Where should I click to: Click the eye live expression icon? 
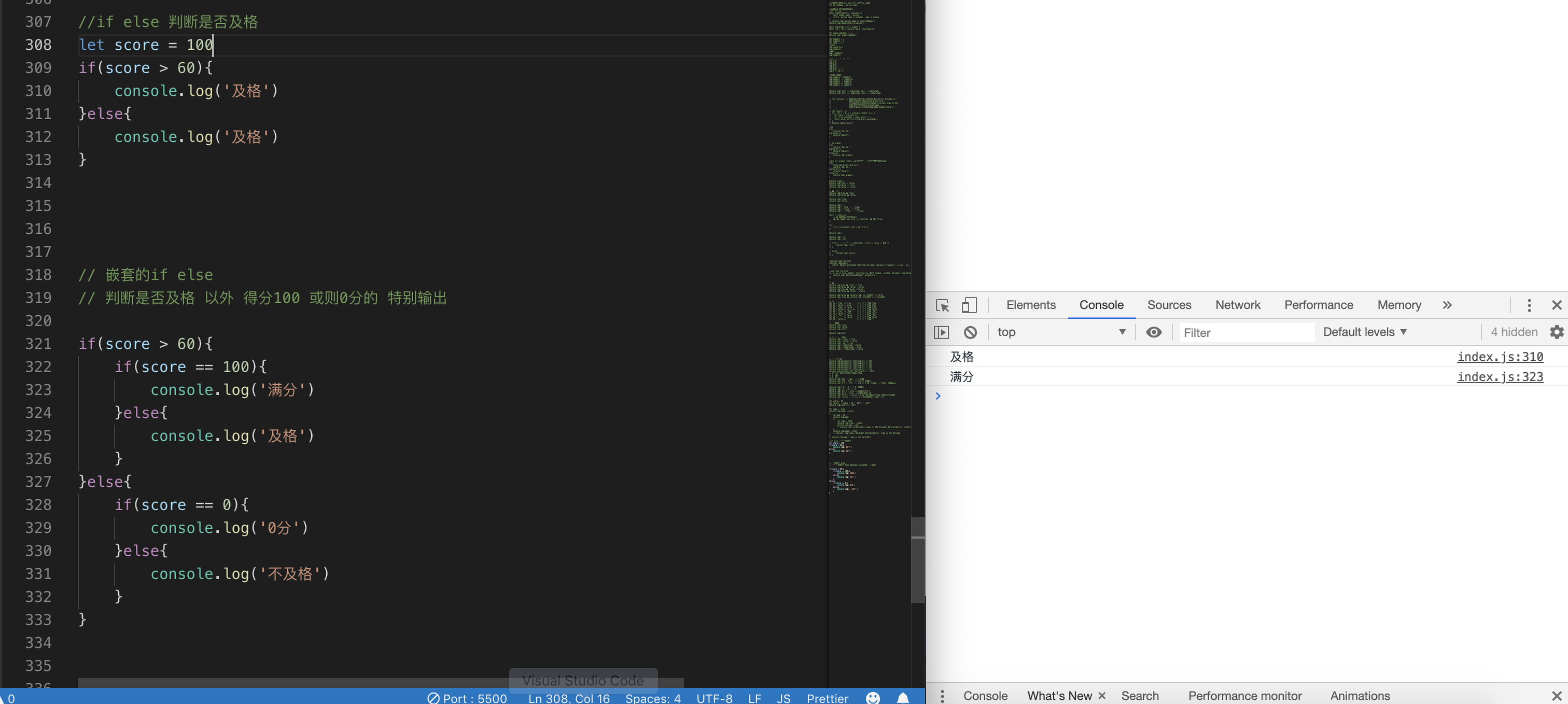[x=1154, y=332]
